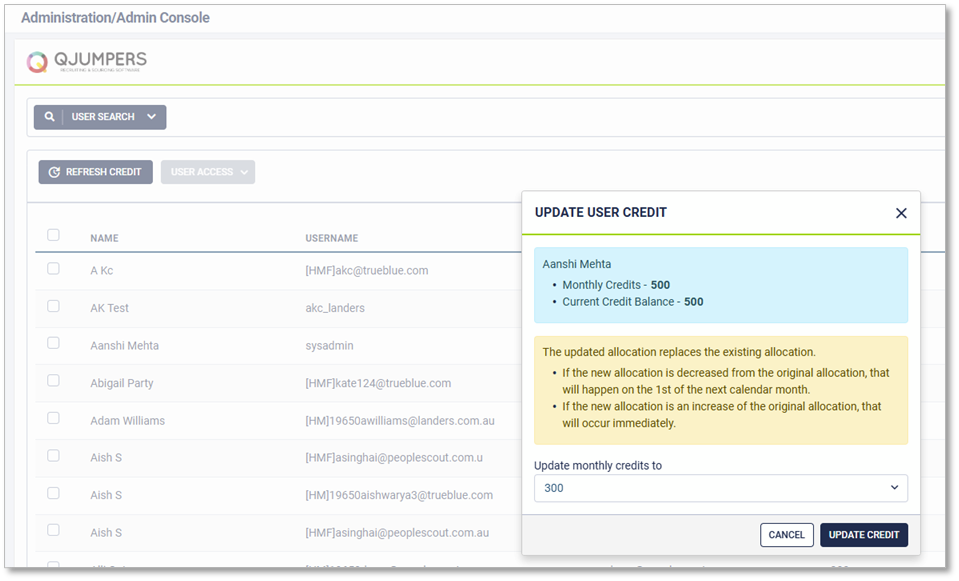Image resolution: width=959 pixels, height=581 pixels.
Task: Click the refresh icon on Refresh Credit
Action: pyautogui.click(x=54, y=172)
